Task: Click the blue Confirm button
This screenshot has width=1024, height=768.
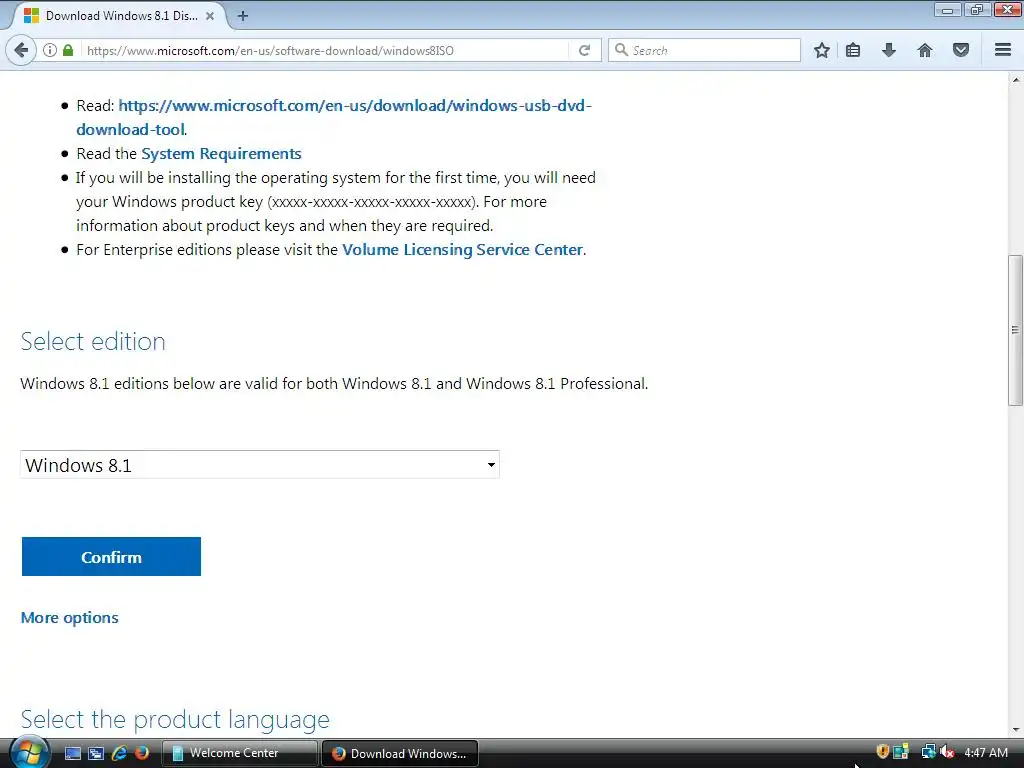Action: (x=111, y=556)
